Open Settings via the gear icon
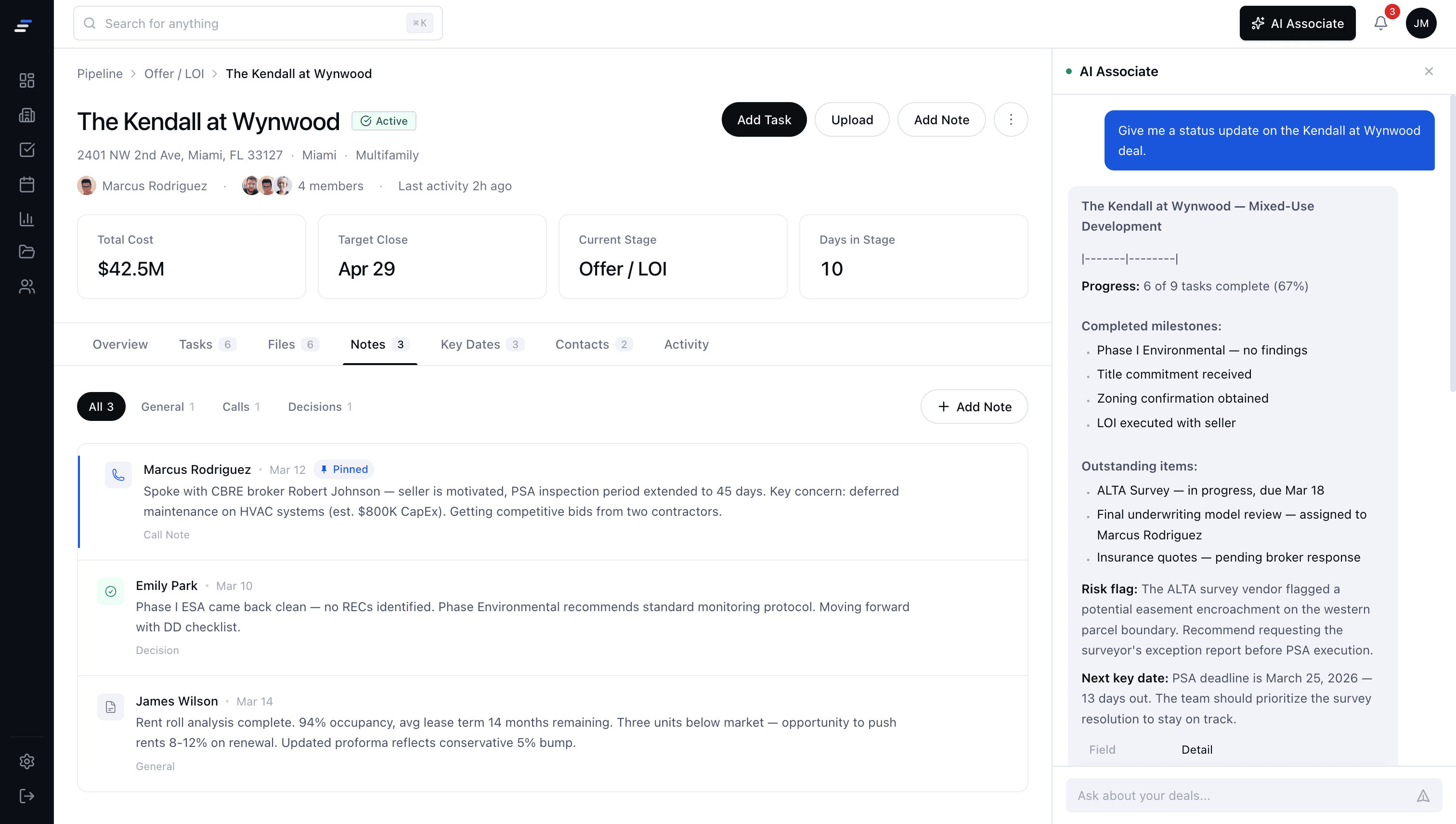Viewport: 1456px width, 824px height. point(26,761)
